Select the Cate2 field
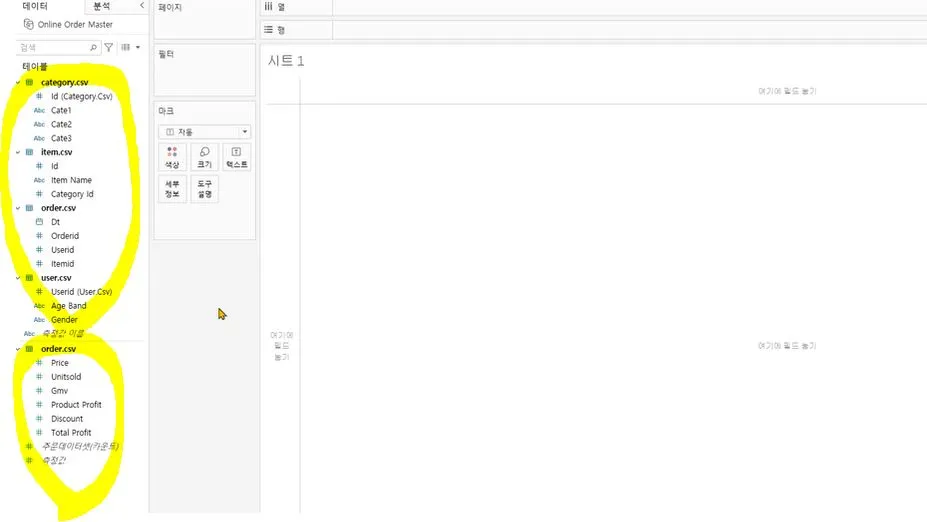927x522 pixels. pos(61,124)
